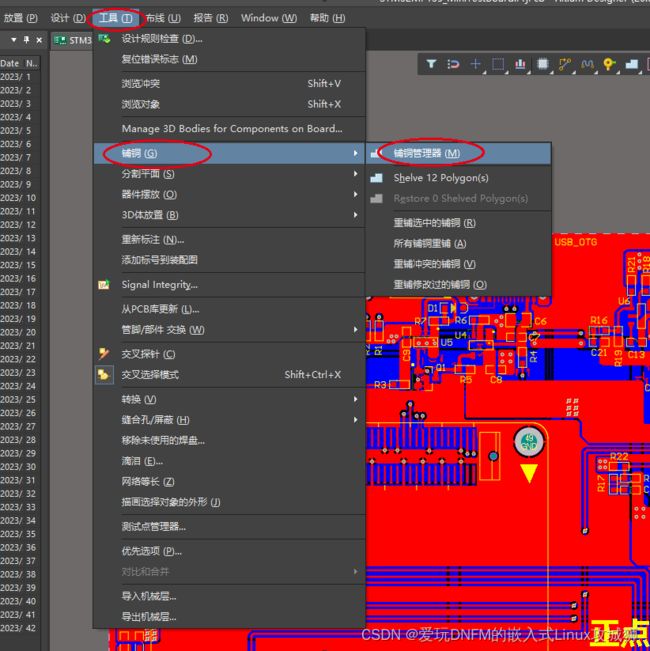Screen dimensions: 650x651
Task: Open 优先选项 (P)... preferences entry
Action: [230, 551]
